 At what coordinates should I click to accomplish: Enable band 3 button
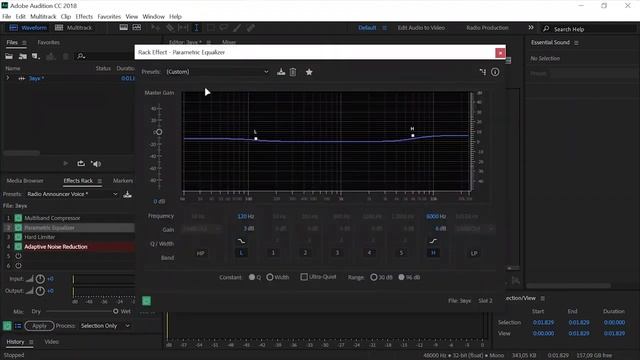coord(337,253)
